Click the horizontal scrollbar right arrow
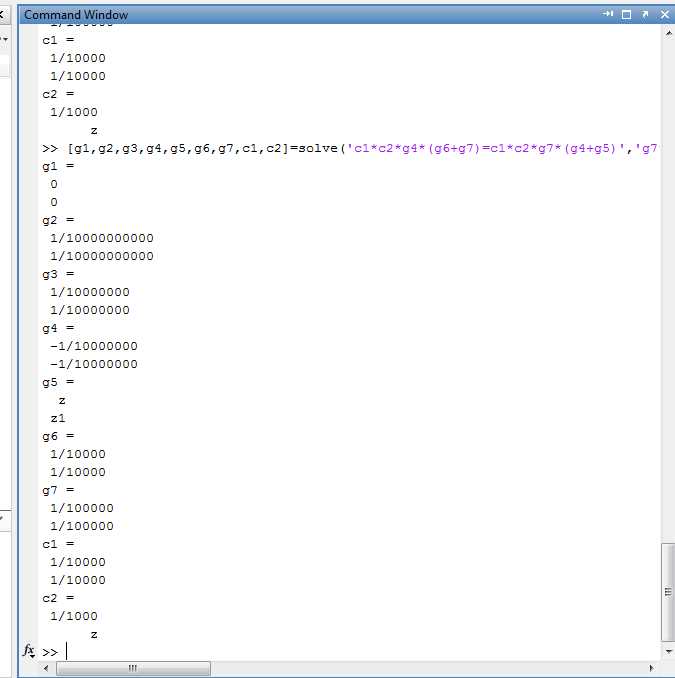 tap(652, 668)
